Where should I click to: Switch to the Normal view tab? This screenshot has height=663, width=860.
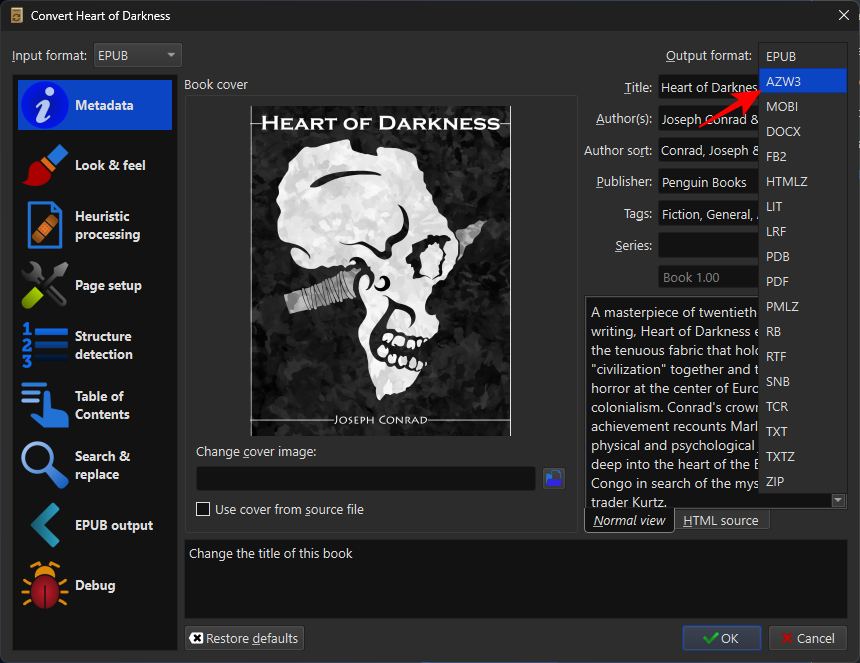pos(629,520)
